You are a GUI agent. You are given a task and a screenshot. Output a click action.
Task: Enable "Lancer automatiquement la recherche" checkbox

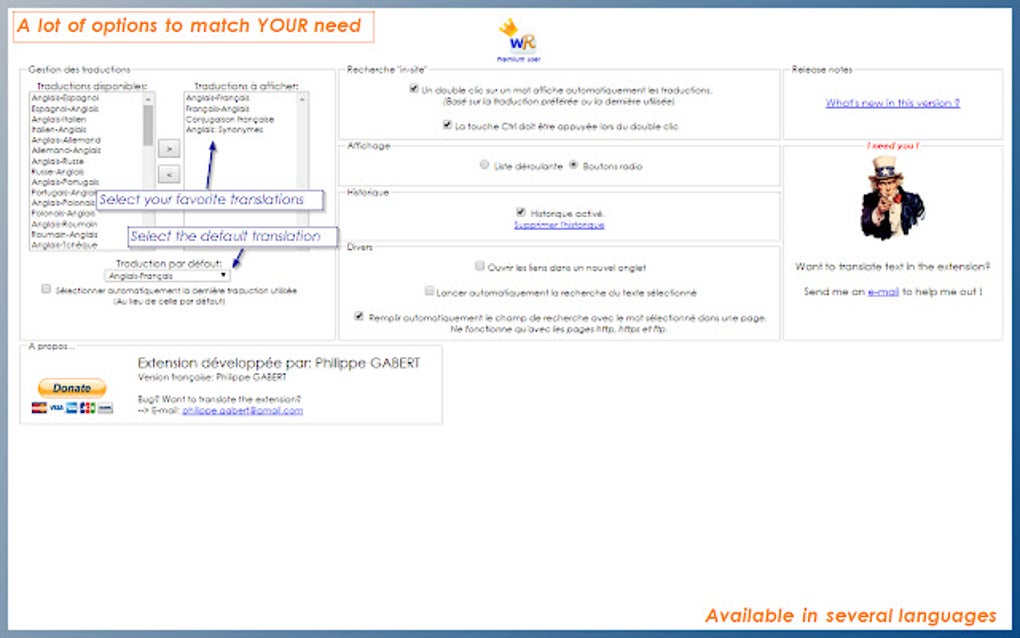428,291
